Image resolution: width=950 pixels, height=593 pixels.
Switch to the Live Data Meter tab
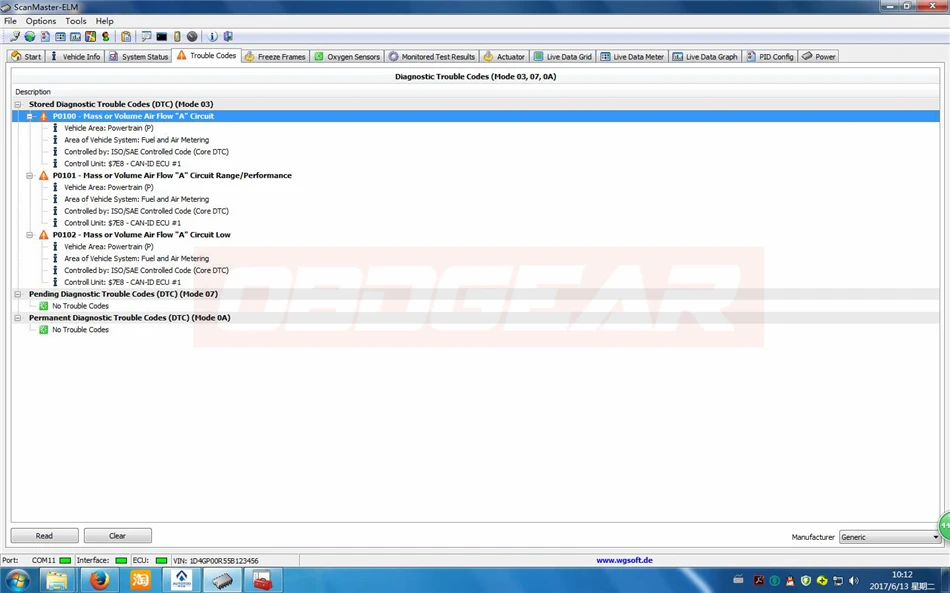click(x=632, y=56)
